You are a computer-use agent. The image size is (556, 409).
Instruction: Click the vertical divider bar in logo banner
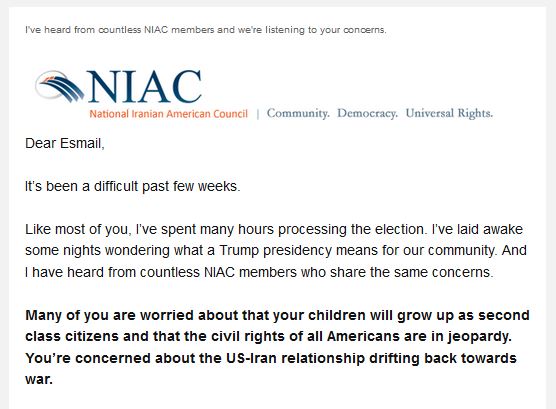(257, 114)
